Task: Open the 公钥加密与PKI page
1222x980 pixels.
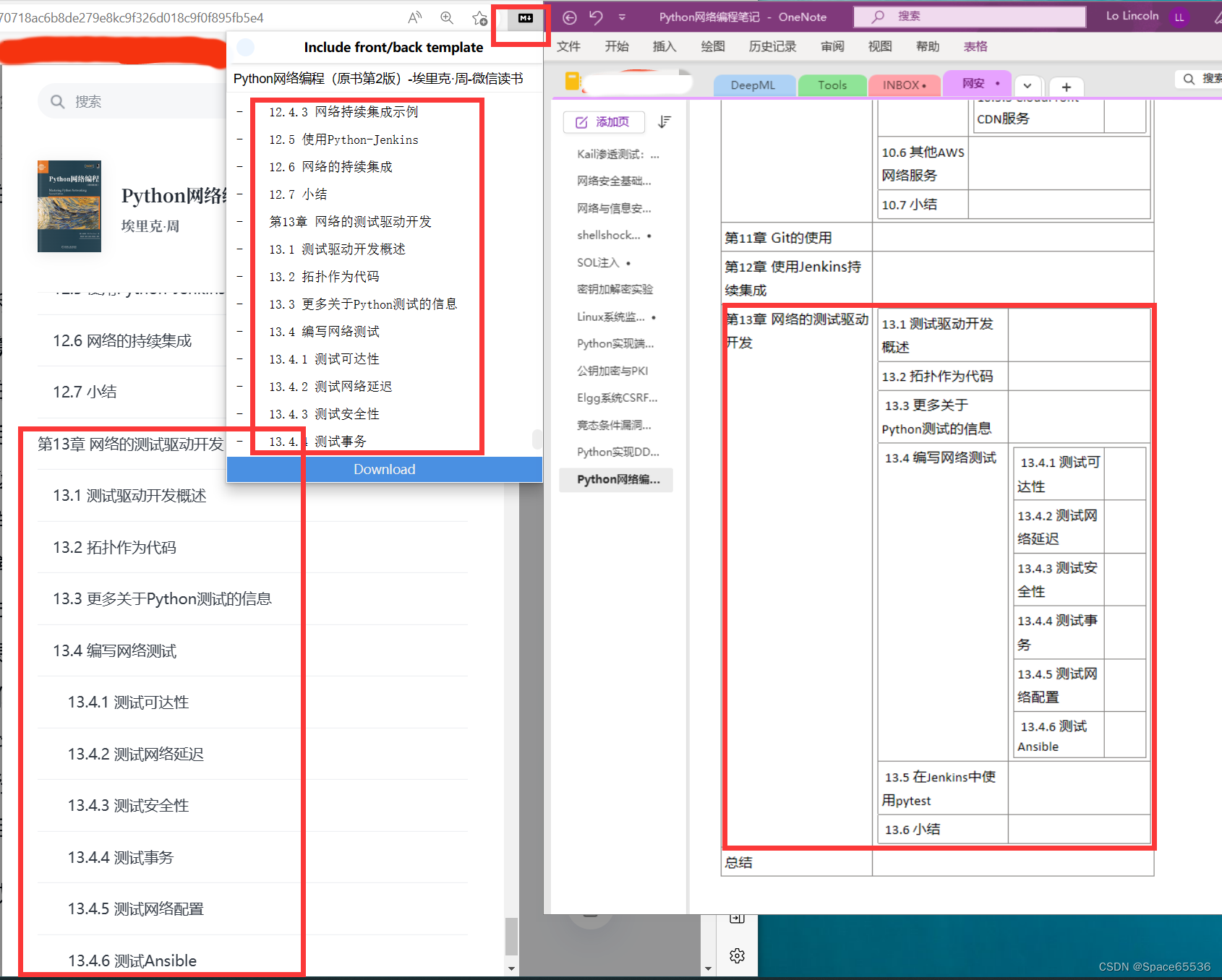Action: [612, 371]
